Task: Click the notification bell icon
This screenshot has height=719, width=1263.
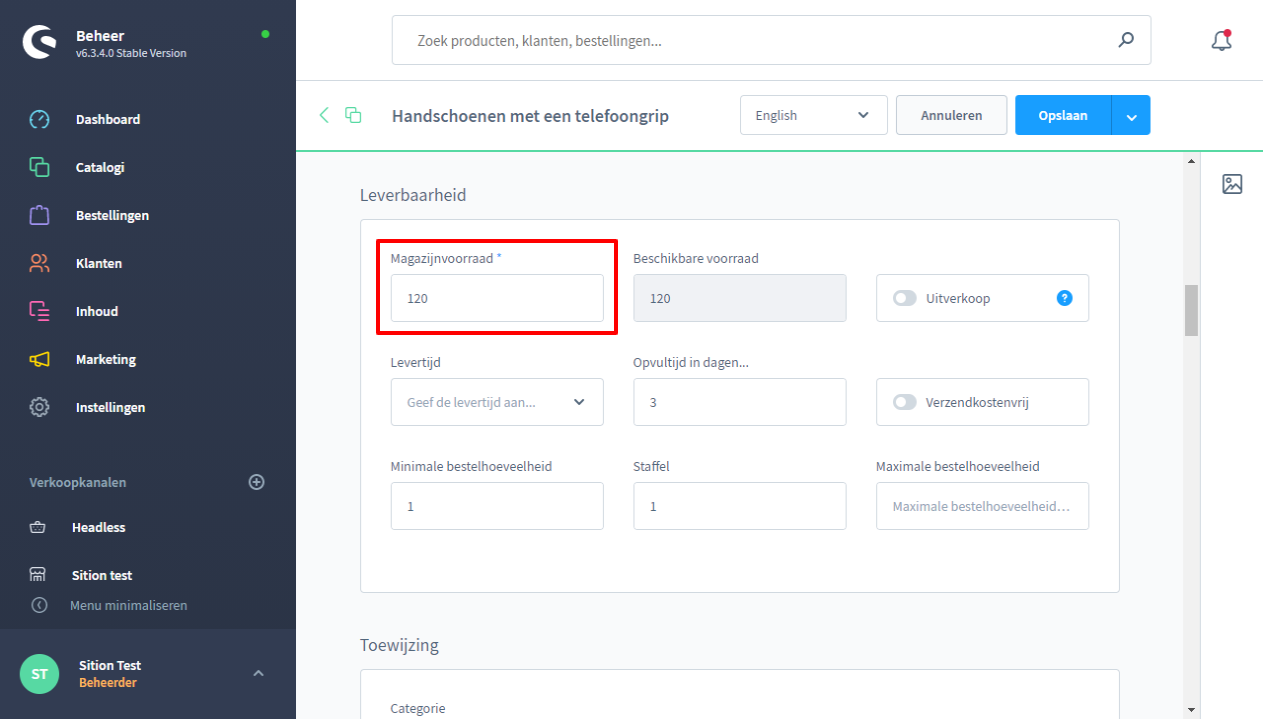Action: coord(1220,40)
